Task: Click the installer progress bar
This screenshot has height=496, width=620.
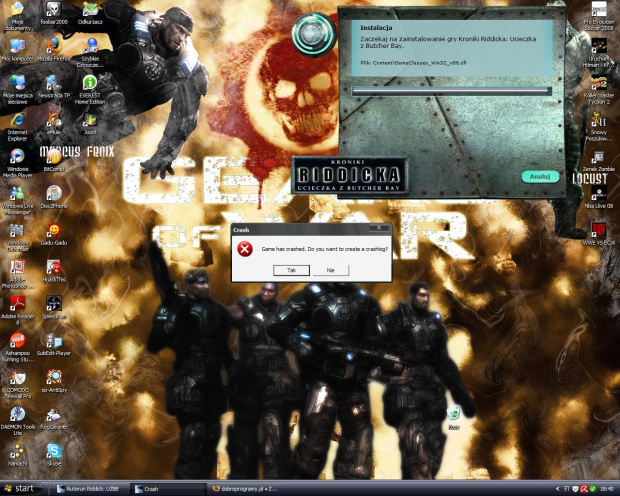Action: coord(452,91)
